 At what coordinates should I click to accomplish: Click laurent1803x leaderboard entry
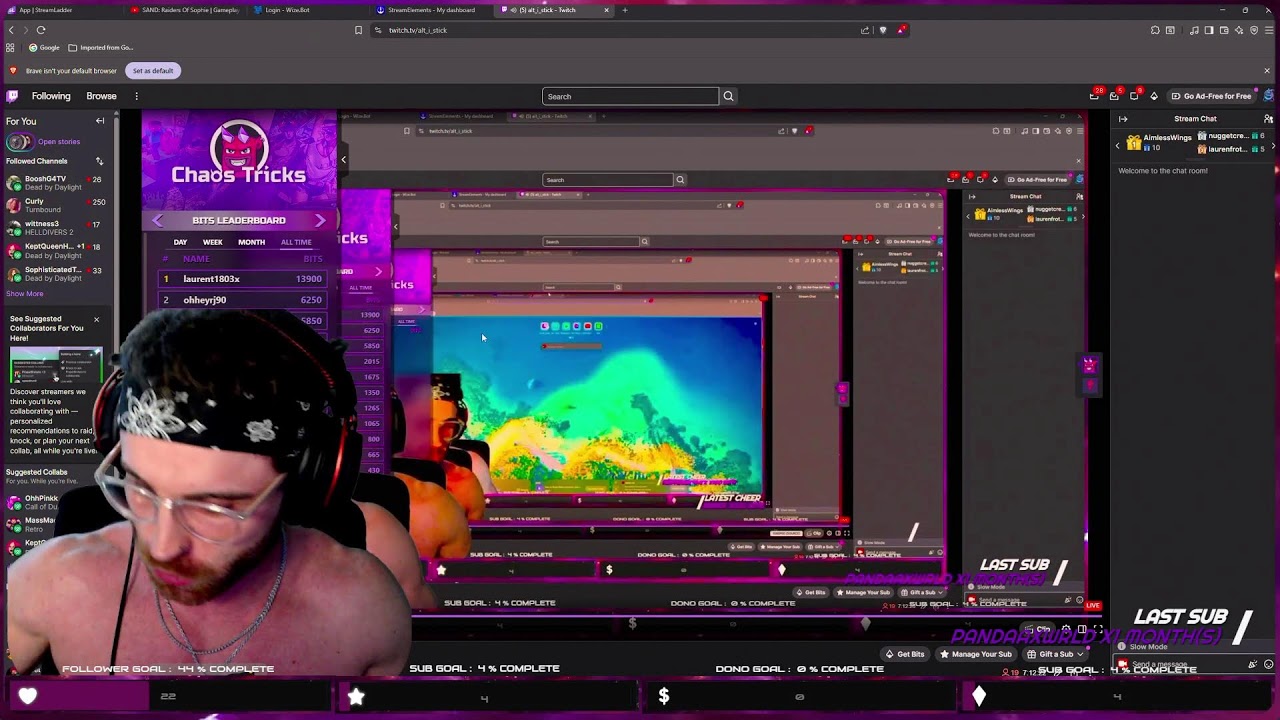click(243, 279)
